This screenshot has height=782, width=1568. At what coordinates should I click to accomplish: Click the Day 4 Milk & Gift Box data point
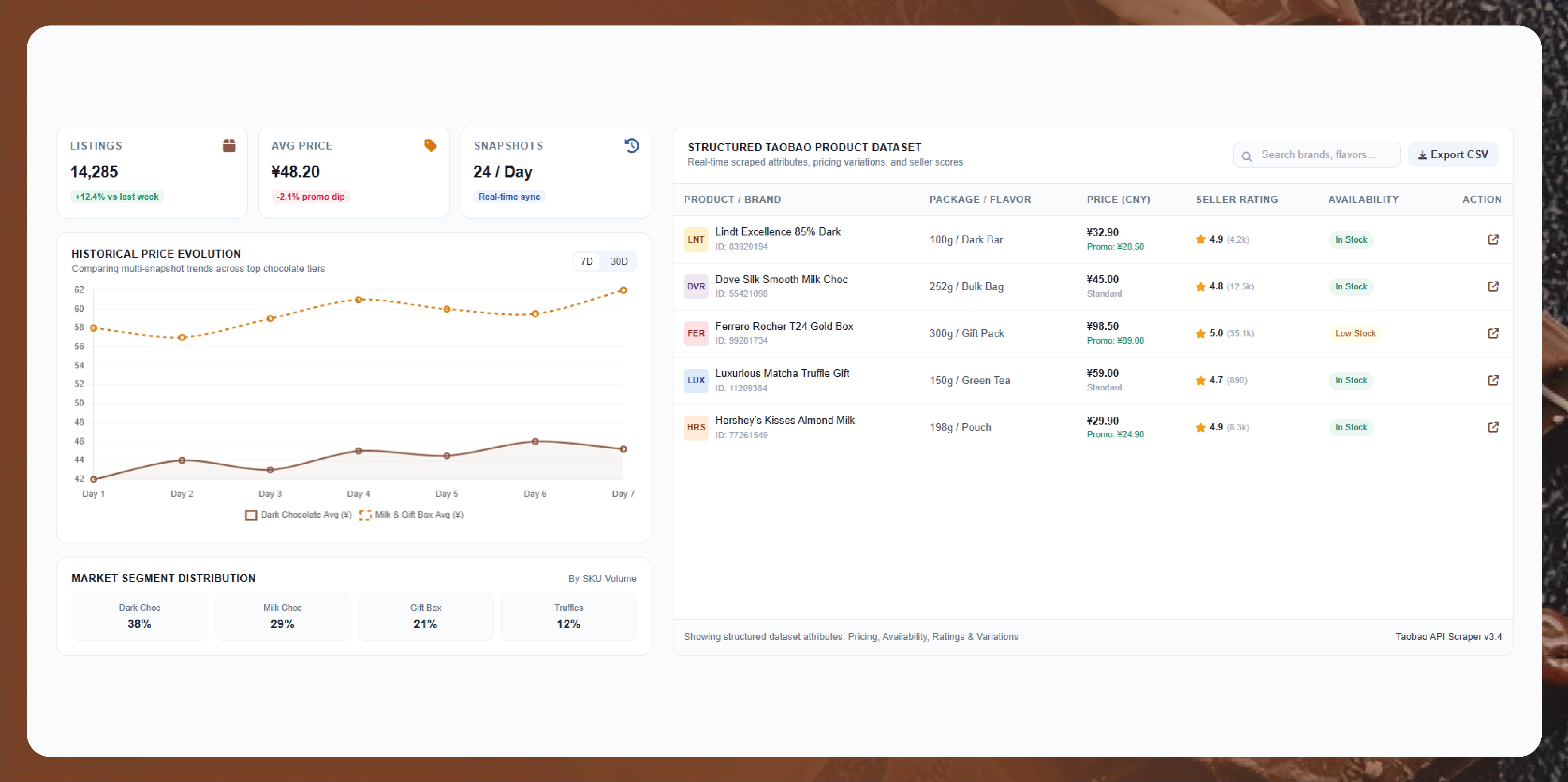click(x=358, y=299)
